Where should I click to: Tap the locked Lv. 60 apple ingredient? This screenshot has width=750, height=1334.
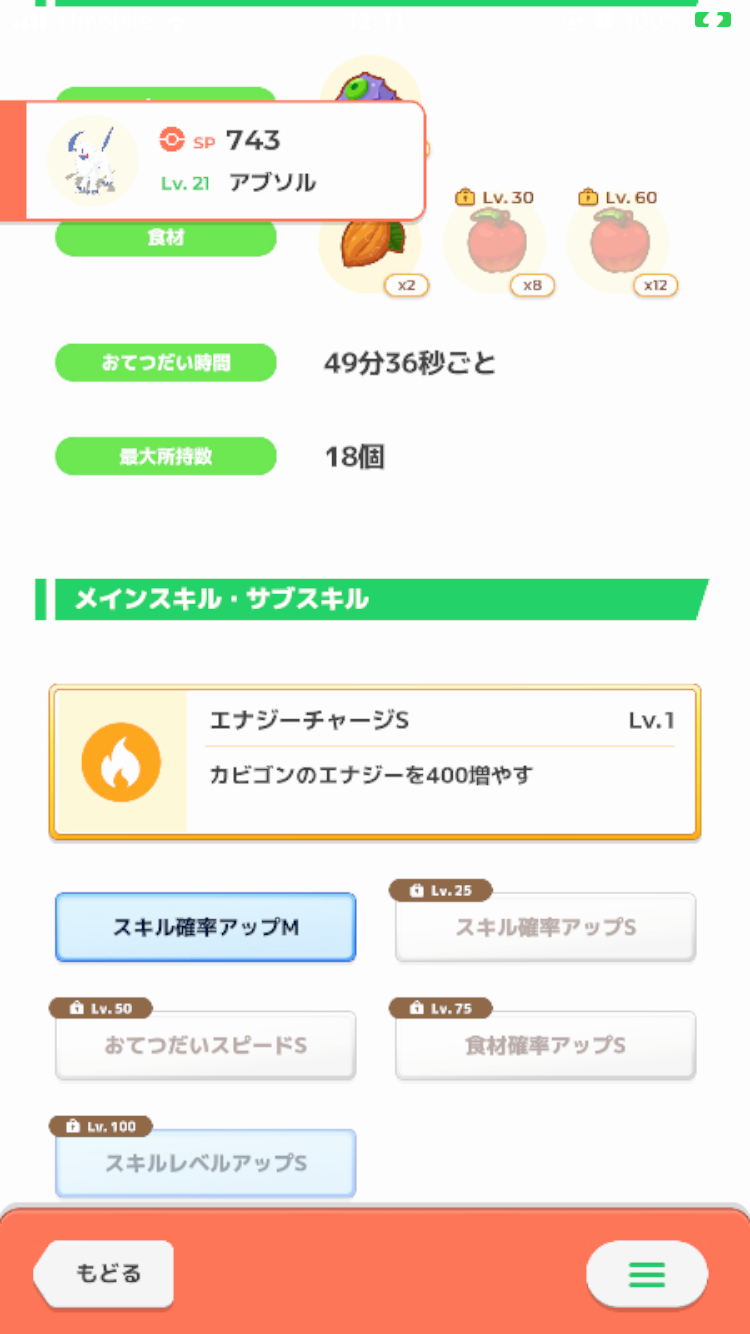(x=618, y=243)
